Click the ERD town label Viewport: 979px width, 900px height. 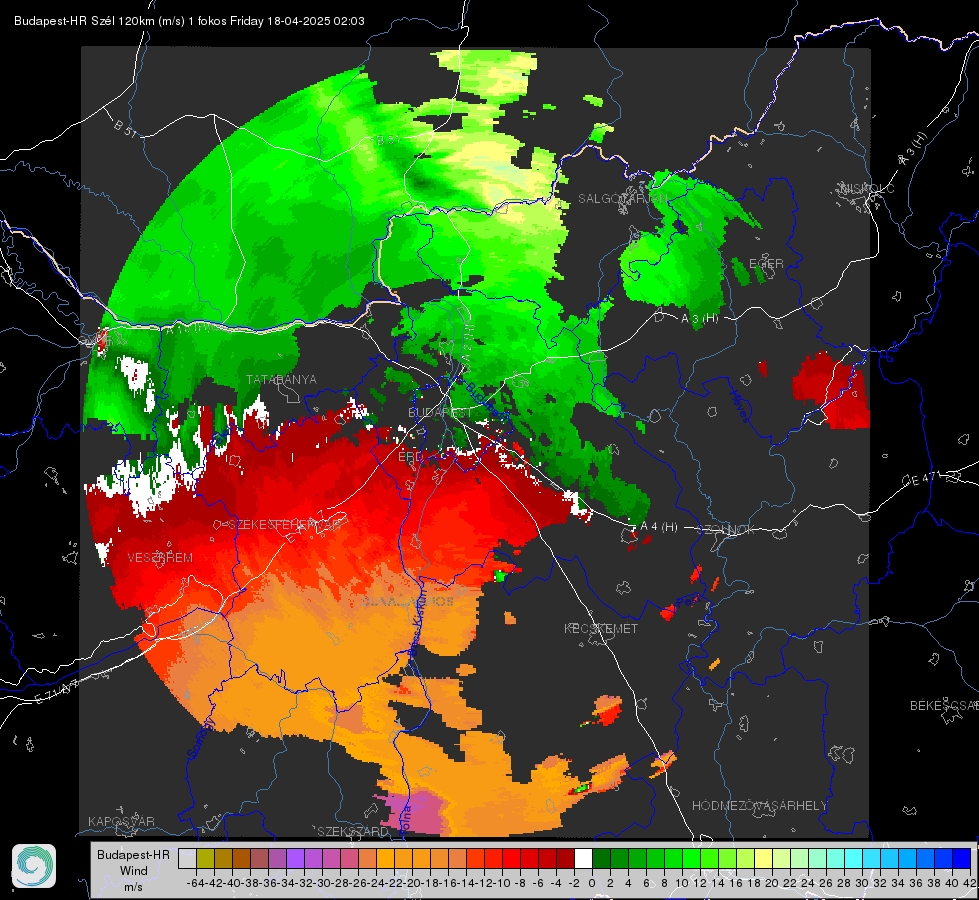410,457
